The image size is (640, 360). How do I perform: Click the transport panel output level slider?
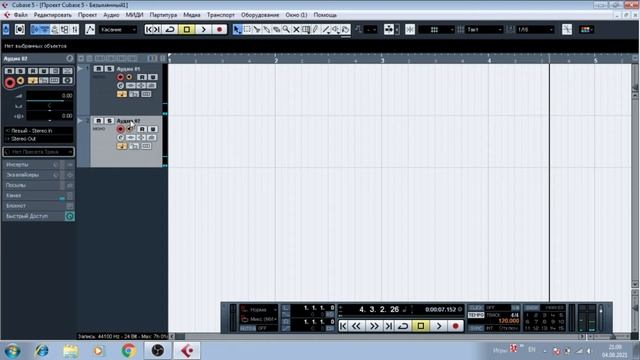point(601,317)
